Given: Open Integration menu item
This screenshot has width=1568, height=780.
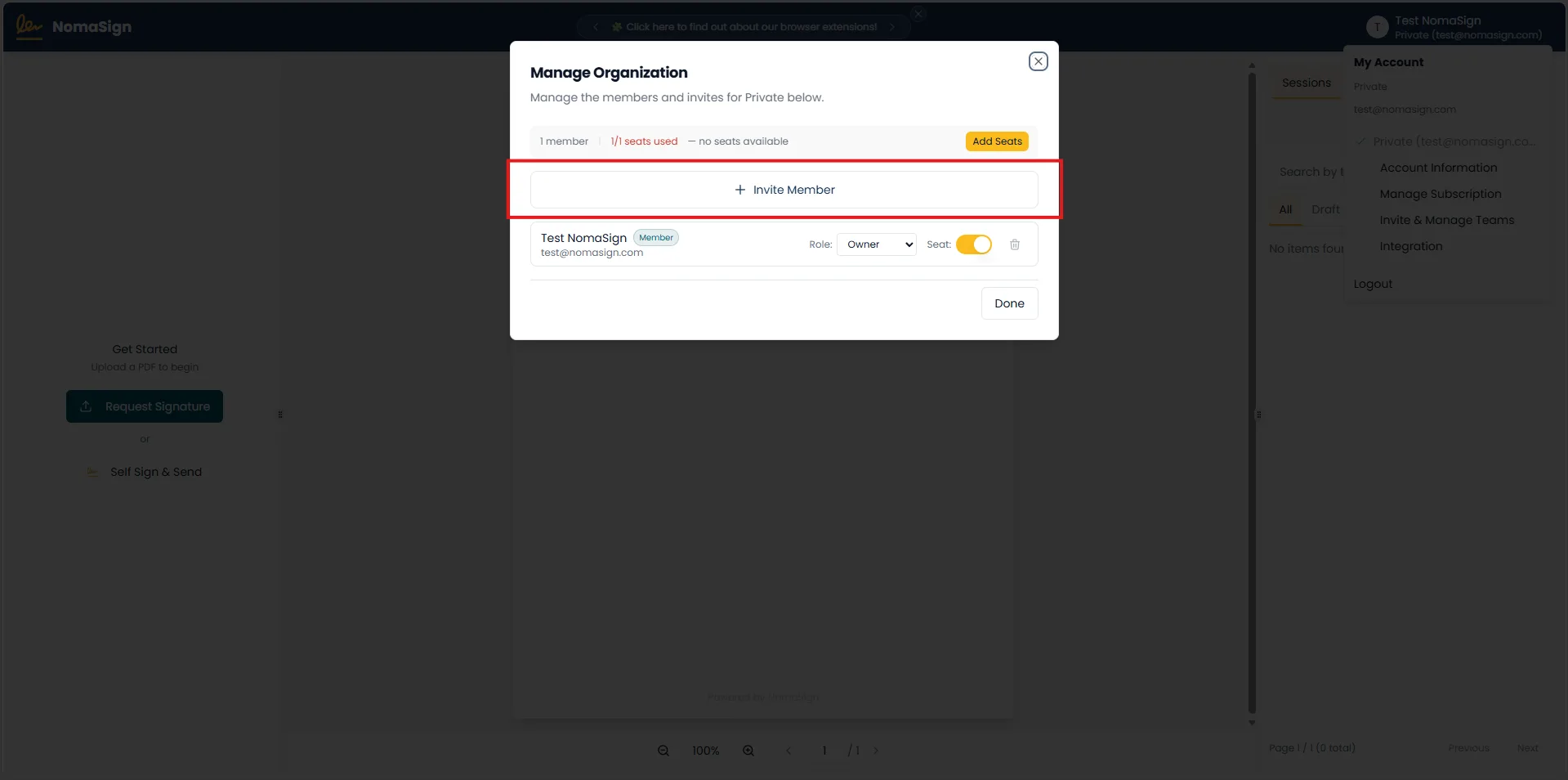Looking at the screenshot, I should [1410, 246].
